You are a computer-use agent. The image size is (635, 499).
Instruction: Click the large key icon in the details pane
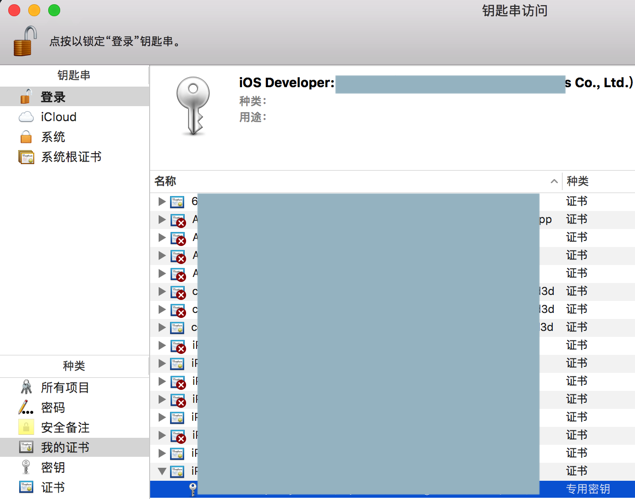coord(193,106)
